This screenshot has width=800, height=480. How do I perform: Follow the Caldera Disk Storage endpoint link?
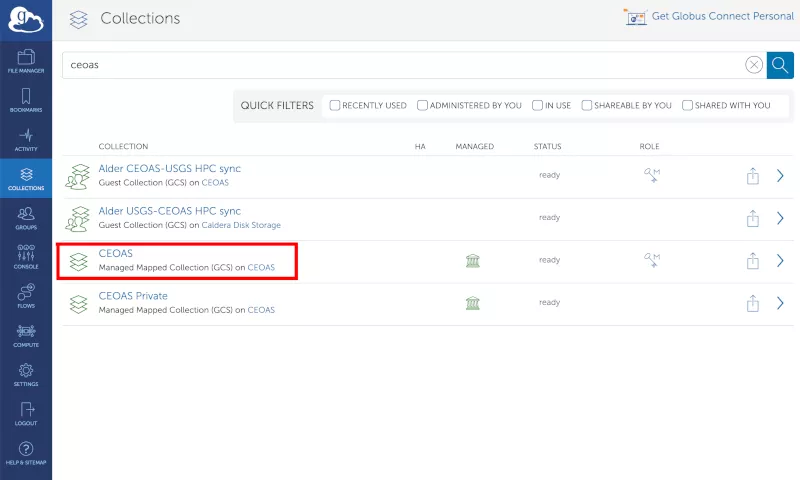tap(241, 225)
